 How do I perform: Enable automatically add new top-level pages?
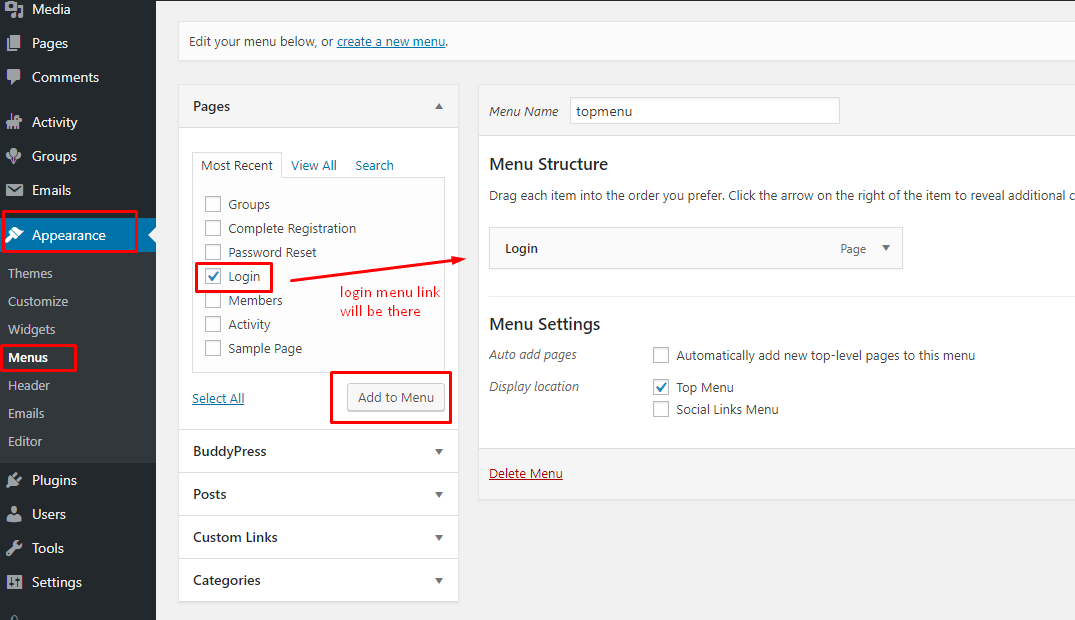pos(661,355)
